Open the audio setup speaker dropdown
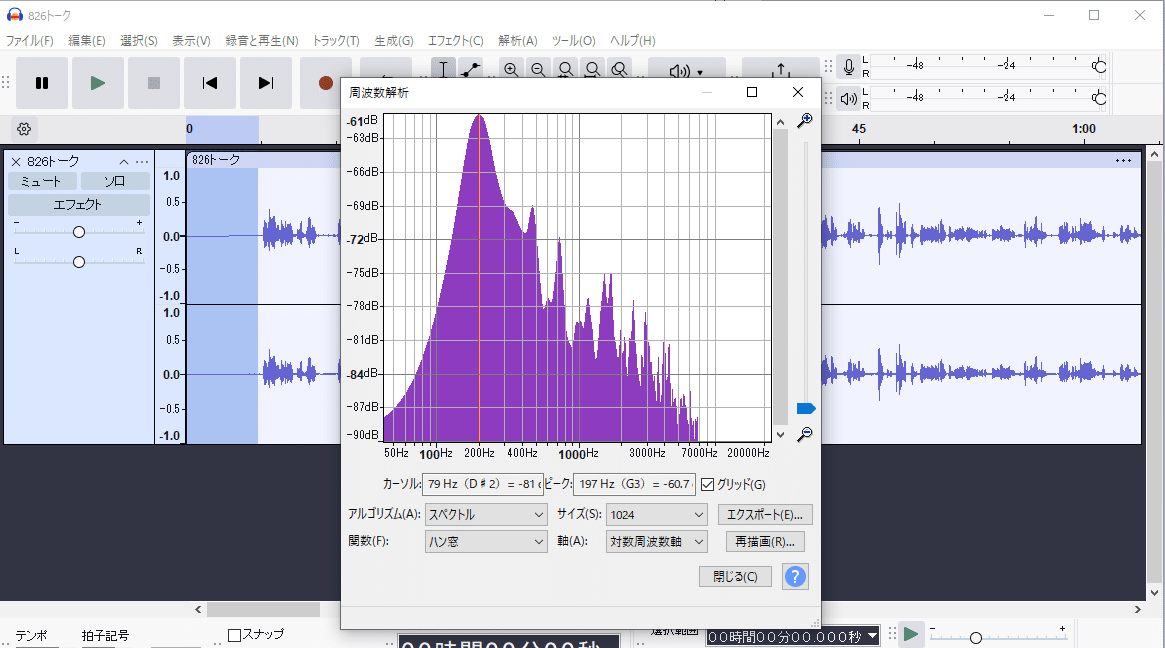The width and height of the screenshot is (1165, 648). coord(687,71)
